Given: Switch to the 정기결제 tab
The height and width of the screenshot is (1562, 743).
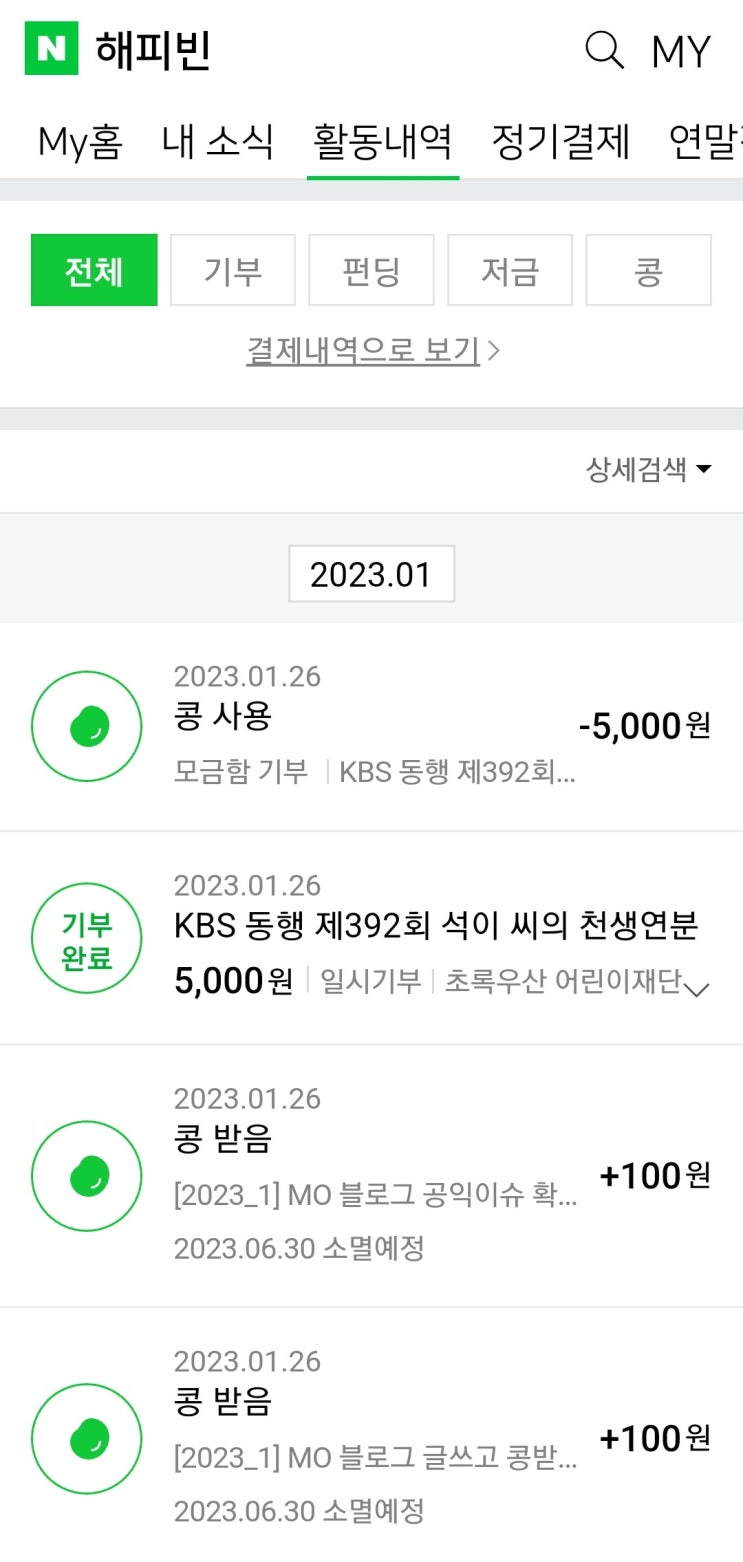Looking at the screenshot, I should [560, 143].
